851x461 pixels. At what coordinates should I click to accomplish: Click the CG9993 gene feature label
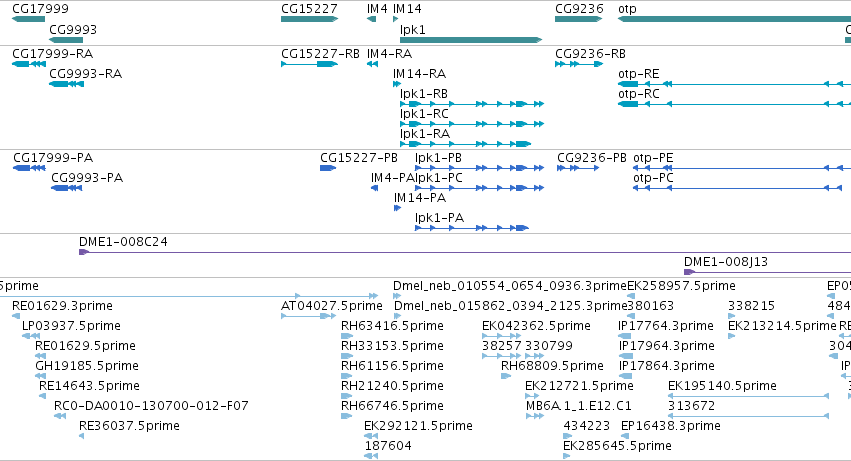point(73,30)
